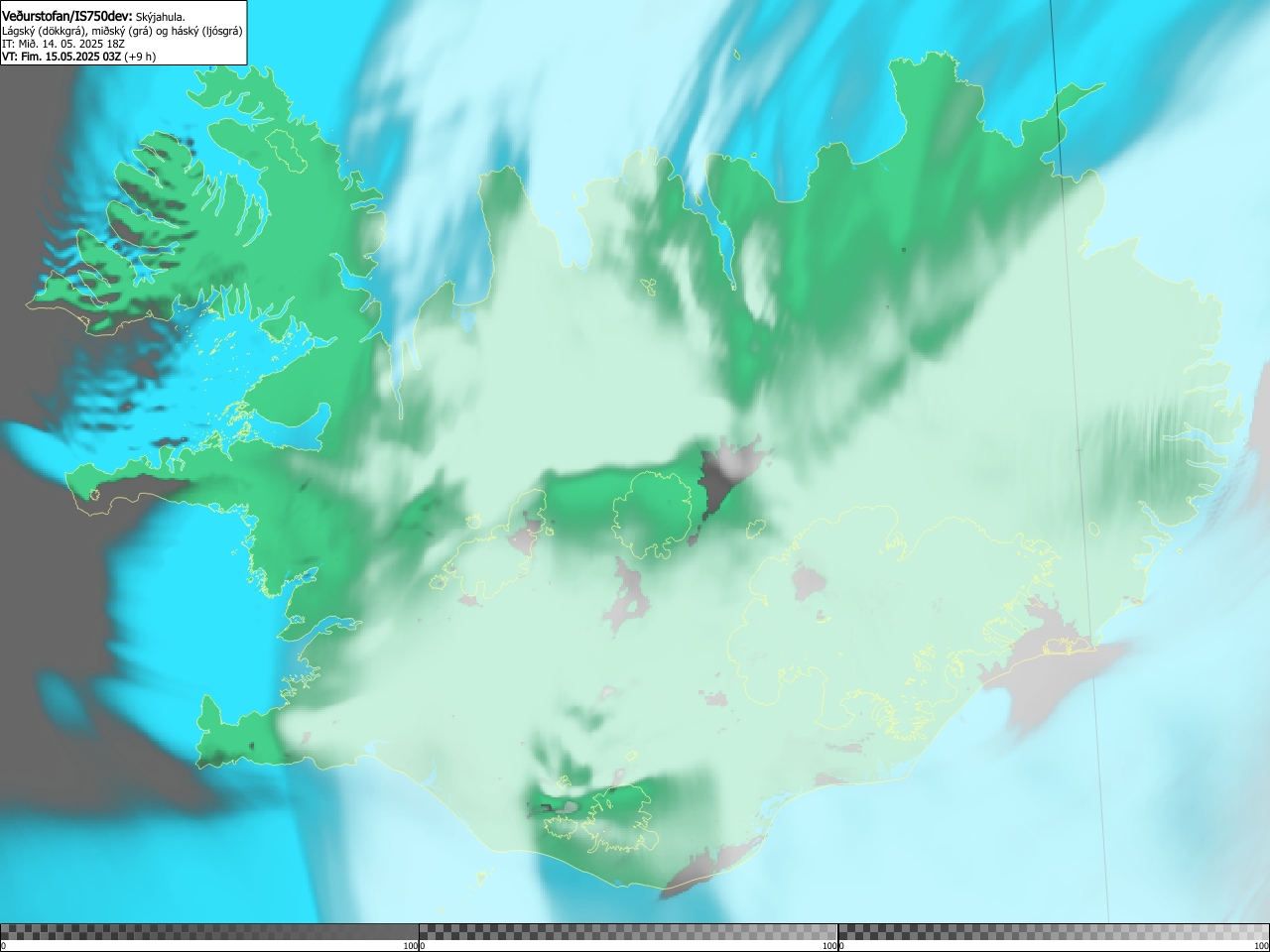This screenshot has width=1270, height=952.
Task: Click the middle grey mid-cloud color scale bar
Action: point(628,932)
